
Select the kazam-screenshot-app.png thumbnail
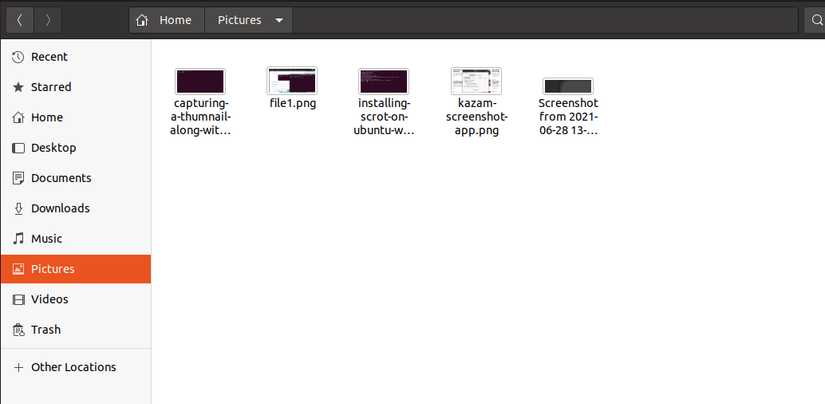coord(476,81)
